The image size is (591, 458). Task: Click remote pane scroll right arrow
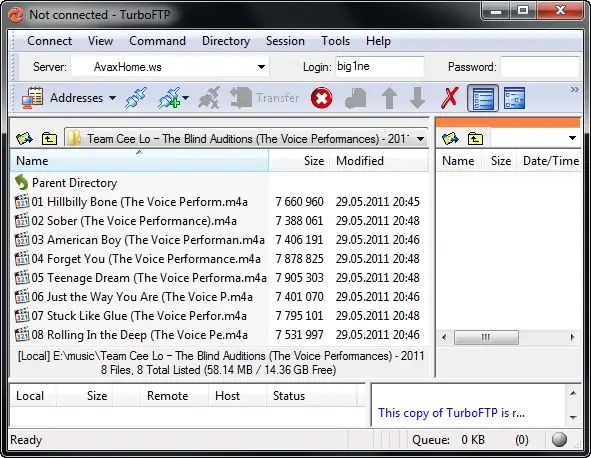point(573,337)
